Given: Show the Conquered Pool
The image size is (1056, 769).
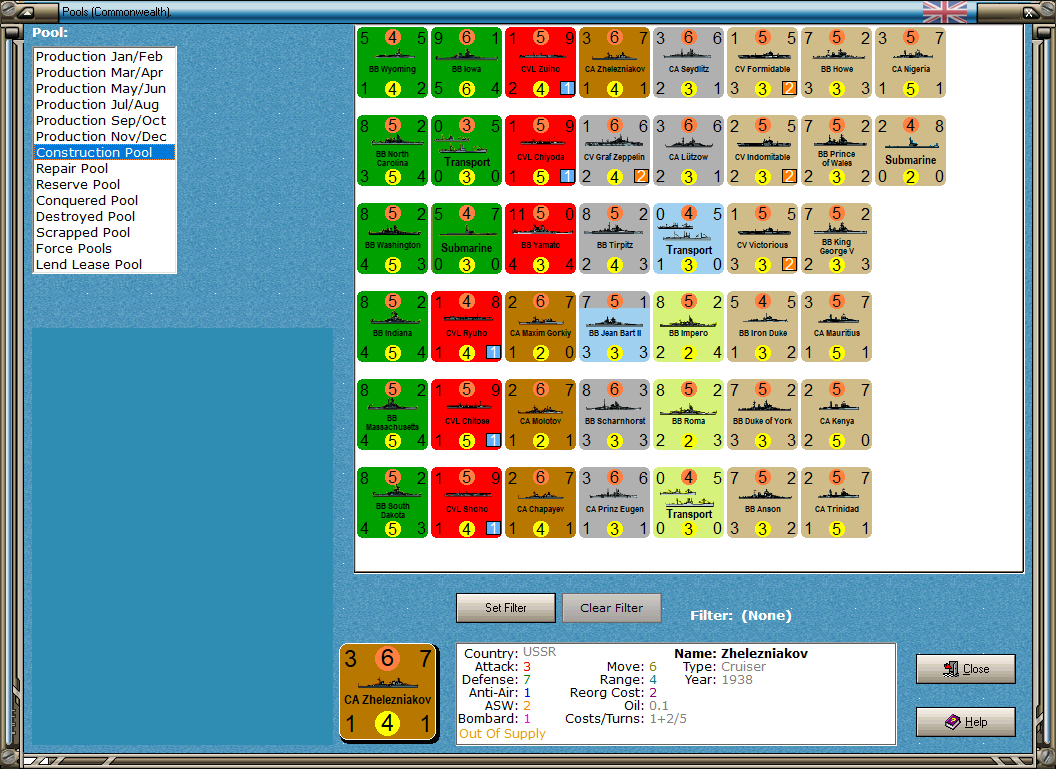Looking at the screenshot, I should 104,201.
